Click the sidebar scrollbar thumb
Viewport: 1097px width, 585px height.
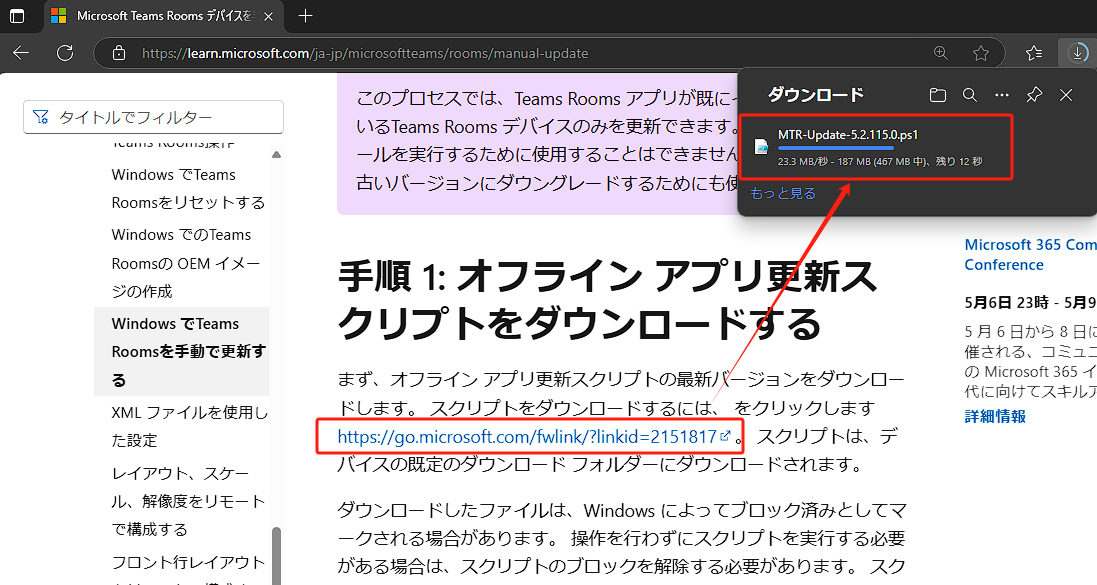[x=276, y=556]
